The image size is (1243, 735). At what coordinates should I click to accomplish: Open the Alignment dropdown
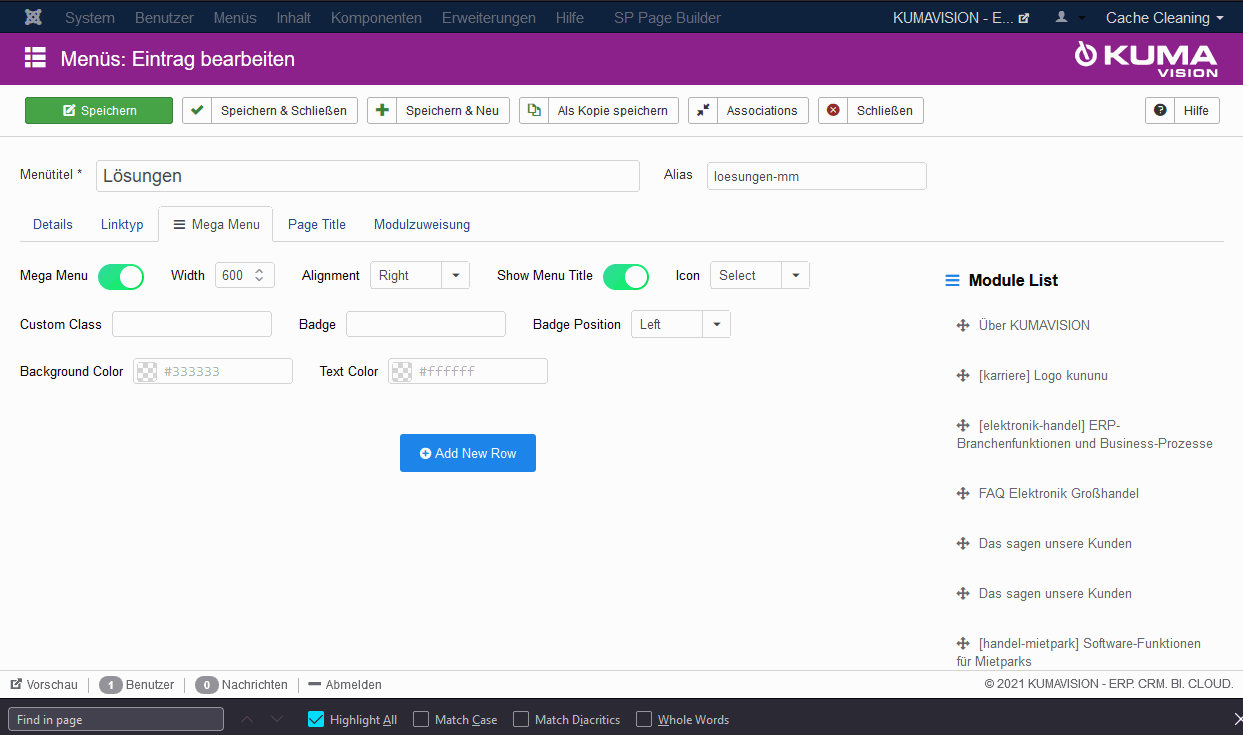420,275
